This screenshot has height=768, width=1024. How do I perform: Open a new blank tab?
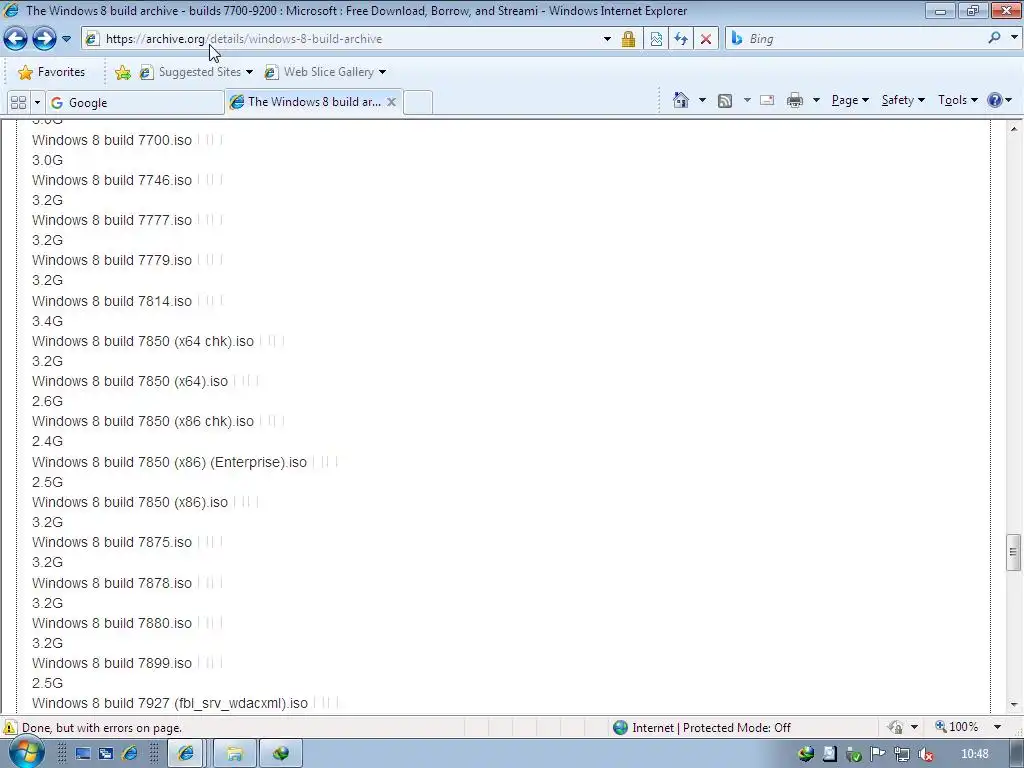418,103
